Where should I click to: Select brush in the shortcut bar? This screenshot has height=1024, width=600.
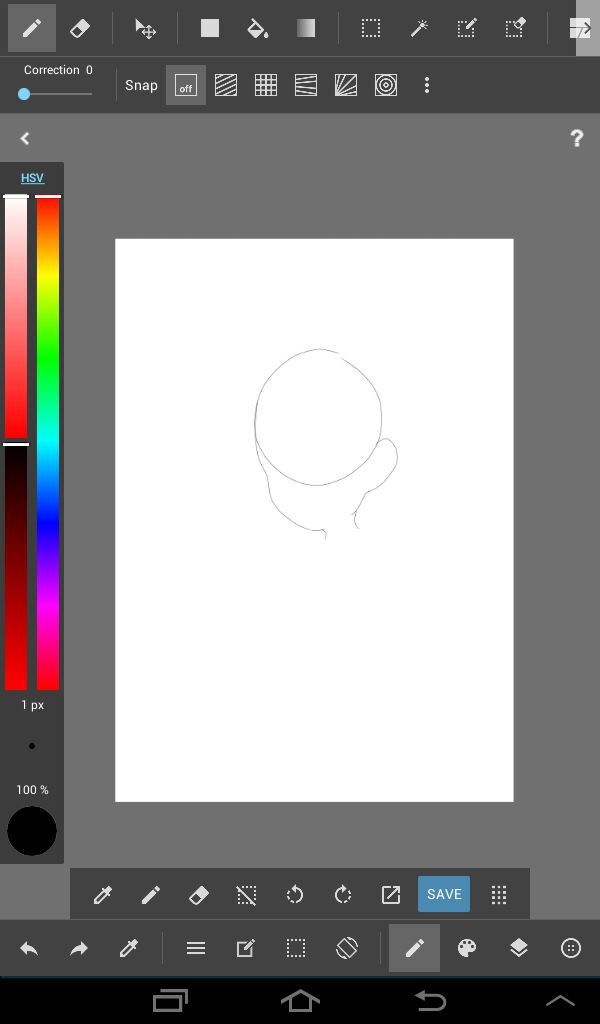pyautogui.click(x=151, y=894)
